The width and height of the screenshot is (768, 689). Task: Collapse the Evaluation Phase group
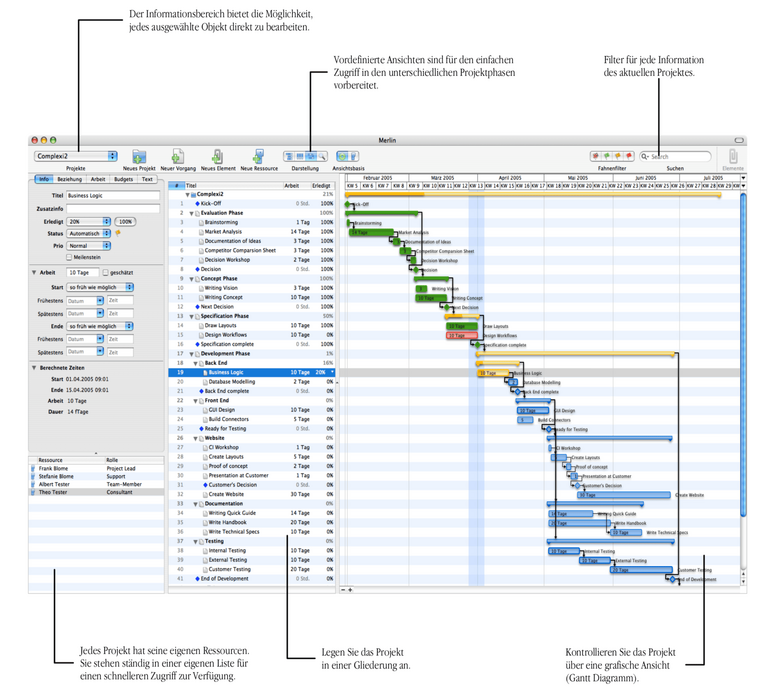192,213
